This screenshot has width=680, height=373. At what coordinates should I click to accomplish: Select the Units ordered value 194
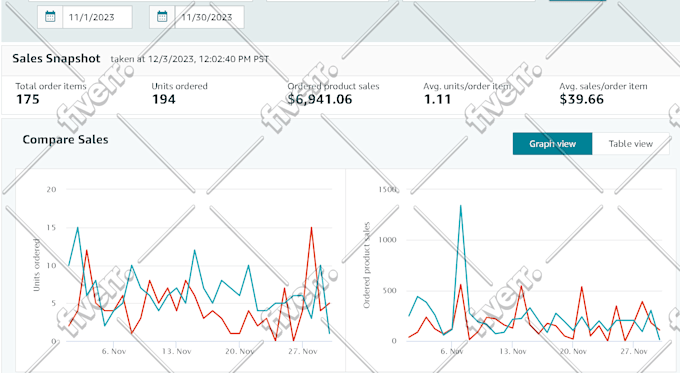164,99
